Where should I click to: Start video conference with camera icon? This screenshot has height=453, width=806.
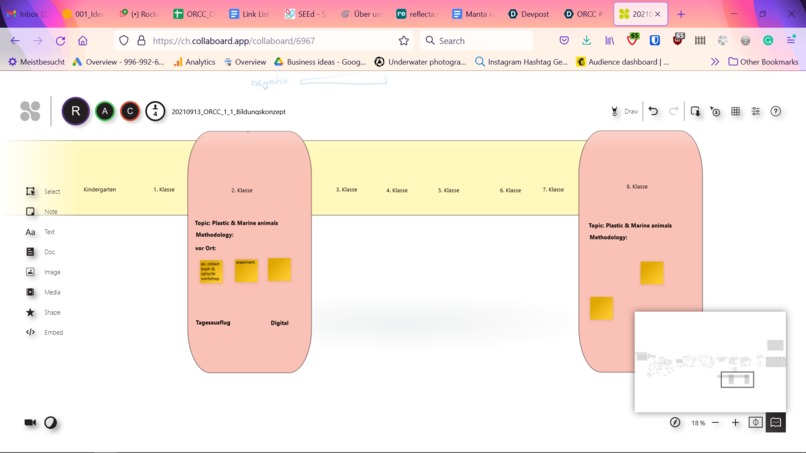pyautogui.click(x=30, y=423)
